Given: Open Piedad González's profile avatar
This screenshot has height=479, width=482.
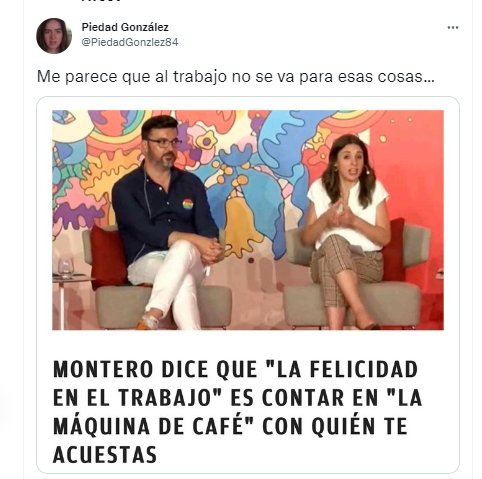Looking at the screenshot, I should [54, 36].
